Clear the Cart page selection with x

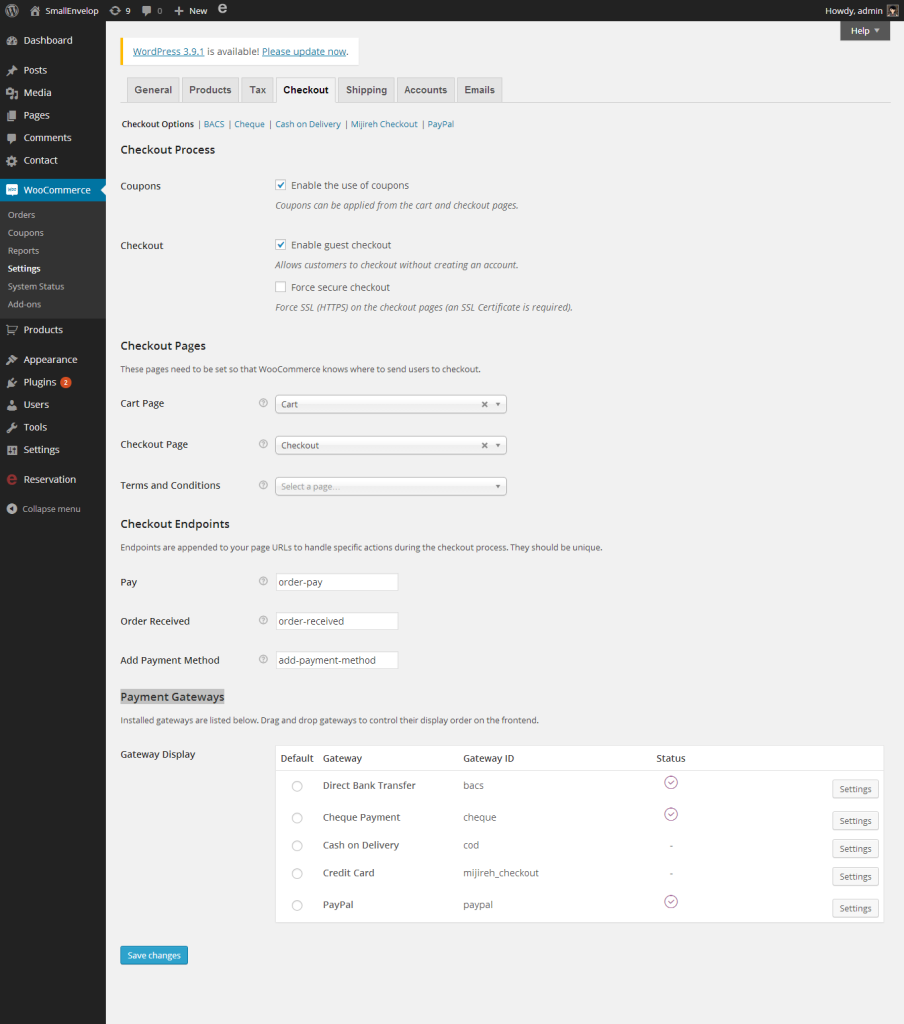point(485,404)
